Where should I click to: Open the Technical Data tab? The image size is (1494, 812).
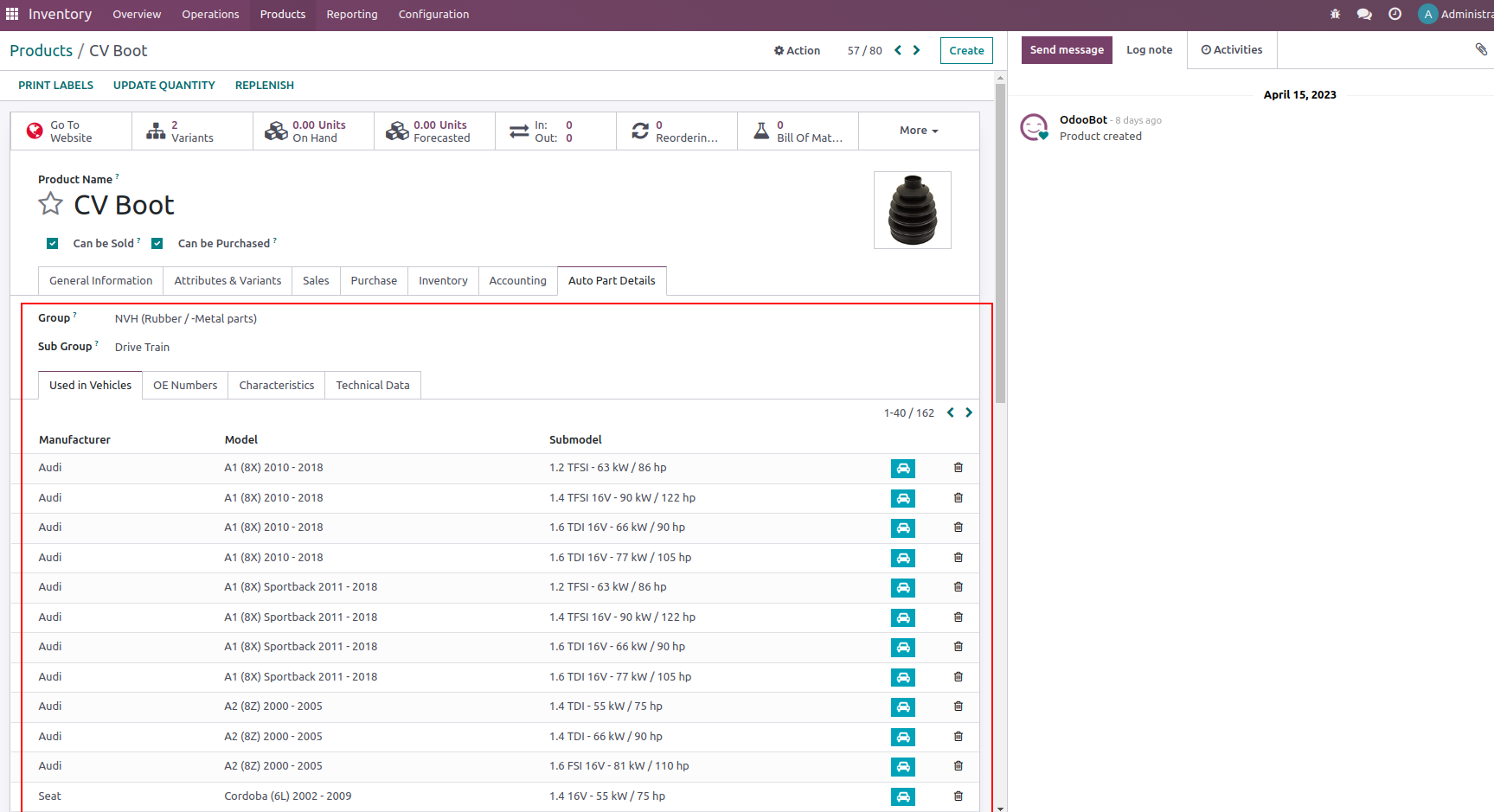pyautogui.click(x=372, y=386)
